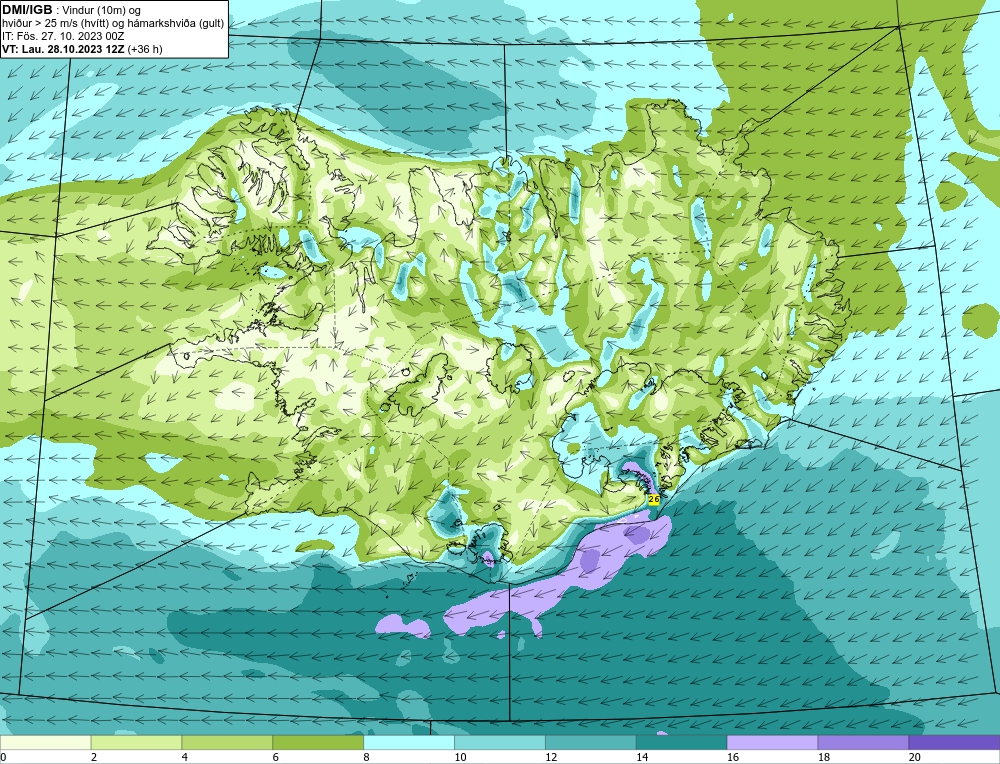Select the 8–10 m/s pale cyan swatch
The image size is (1000, 764).
point(409,742)
